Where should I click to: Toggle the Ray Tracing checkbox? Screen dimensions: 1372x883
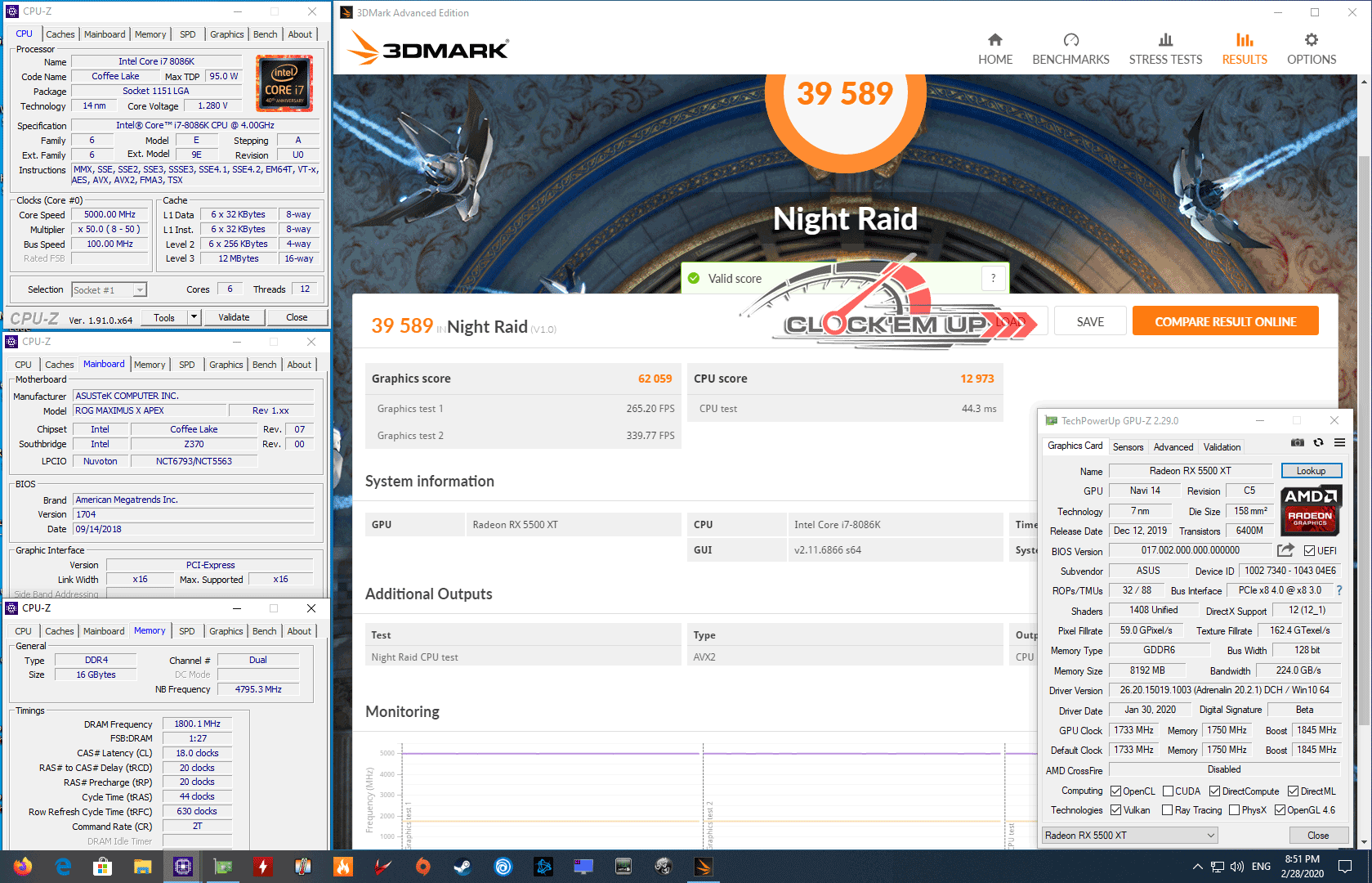[1168, 810]
